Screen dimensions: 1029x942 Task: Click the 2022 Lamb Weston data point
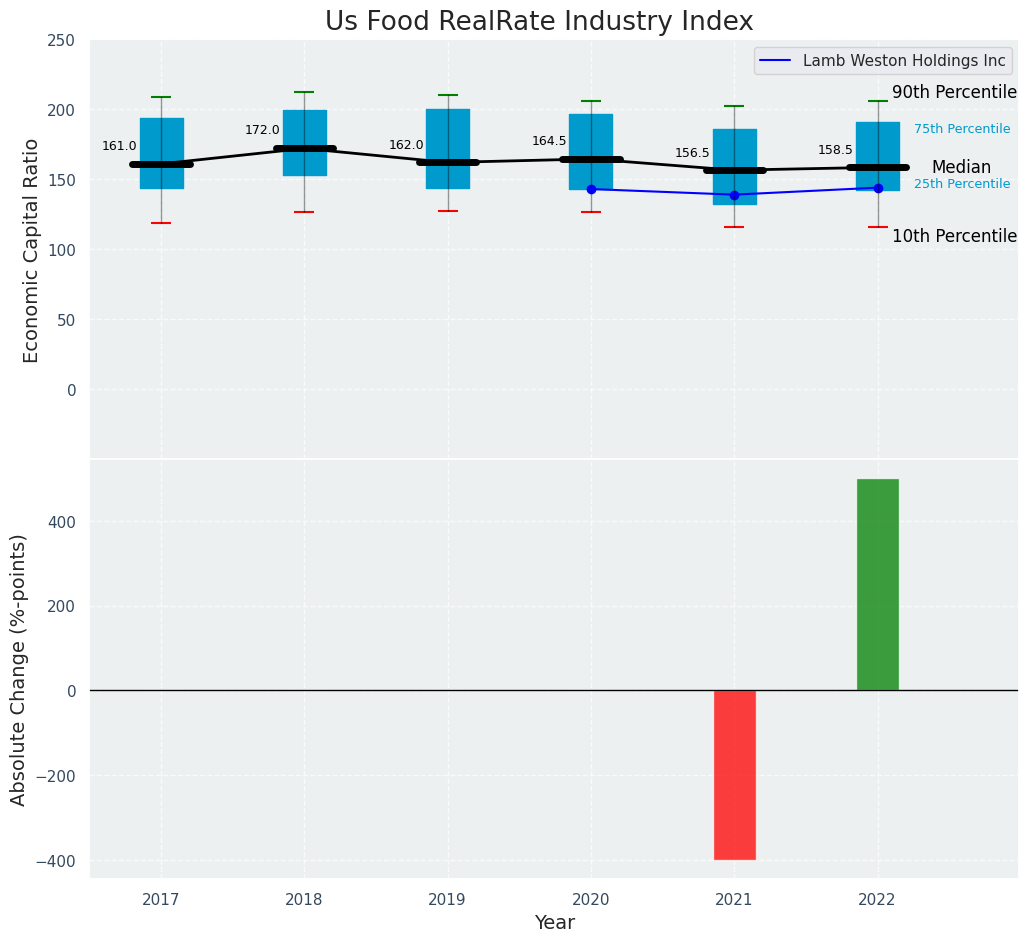[x=878, y=188]
